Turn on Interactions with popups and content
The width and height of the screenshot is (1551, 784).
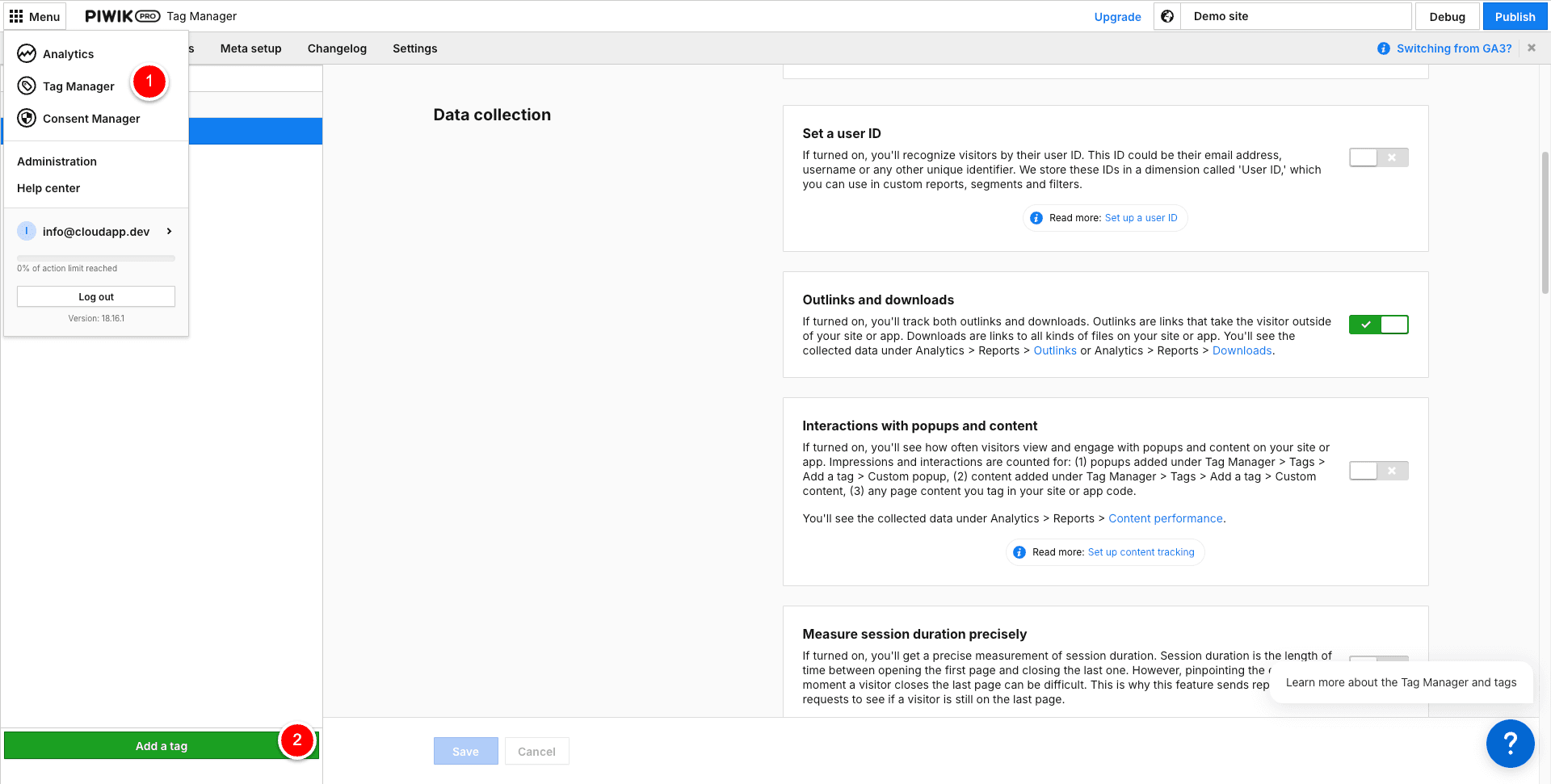coord(1378,471)
